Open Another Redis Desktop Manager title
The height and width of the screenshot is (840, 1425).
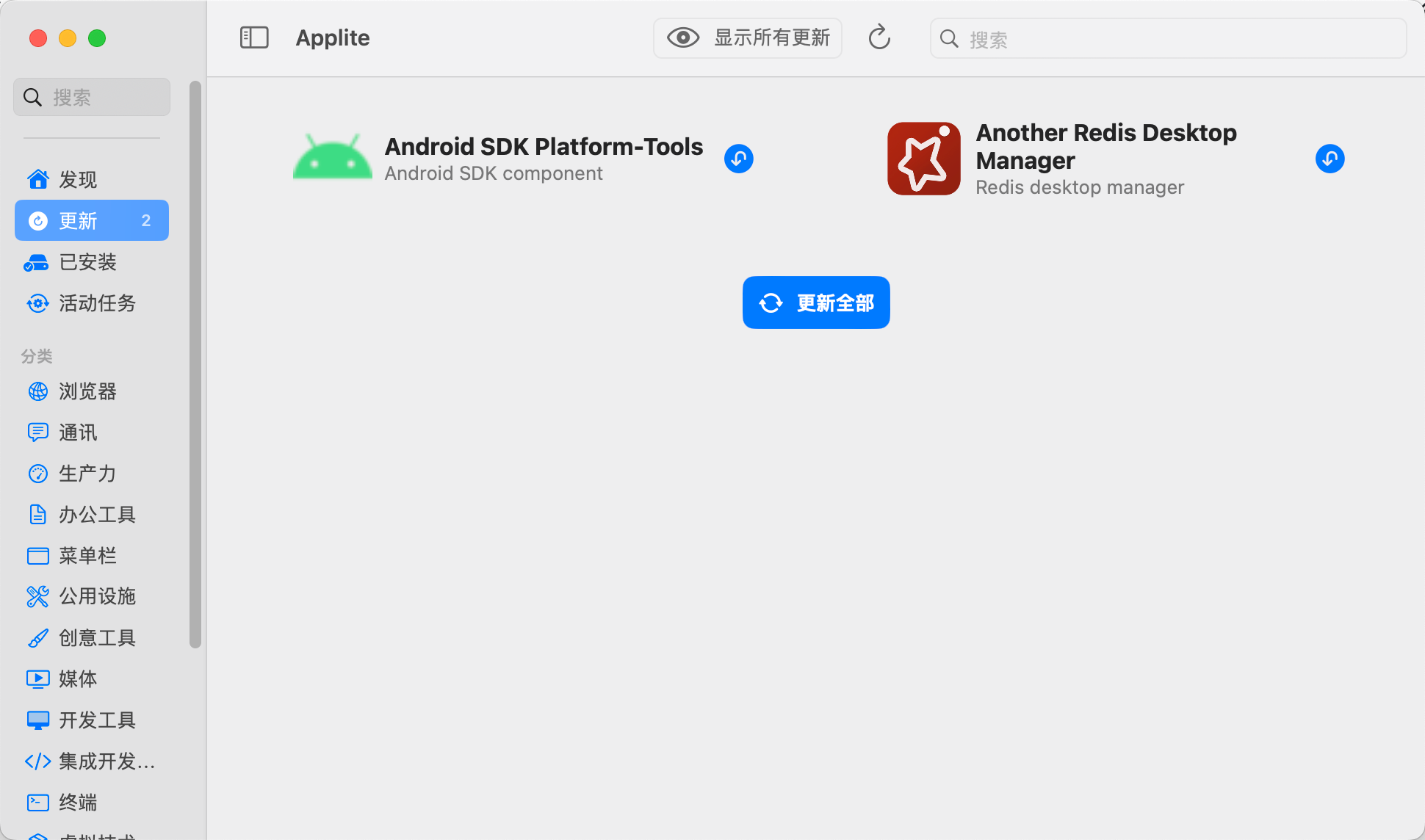1106,146
